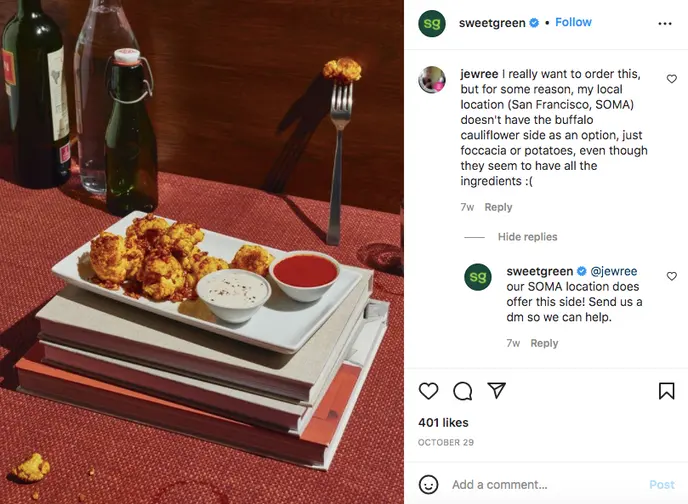This screenshot has width=688, height=504.
Task: Open comment bubble icon under post
Action: 462,391
